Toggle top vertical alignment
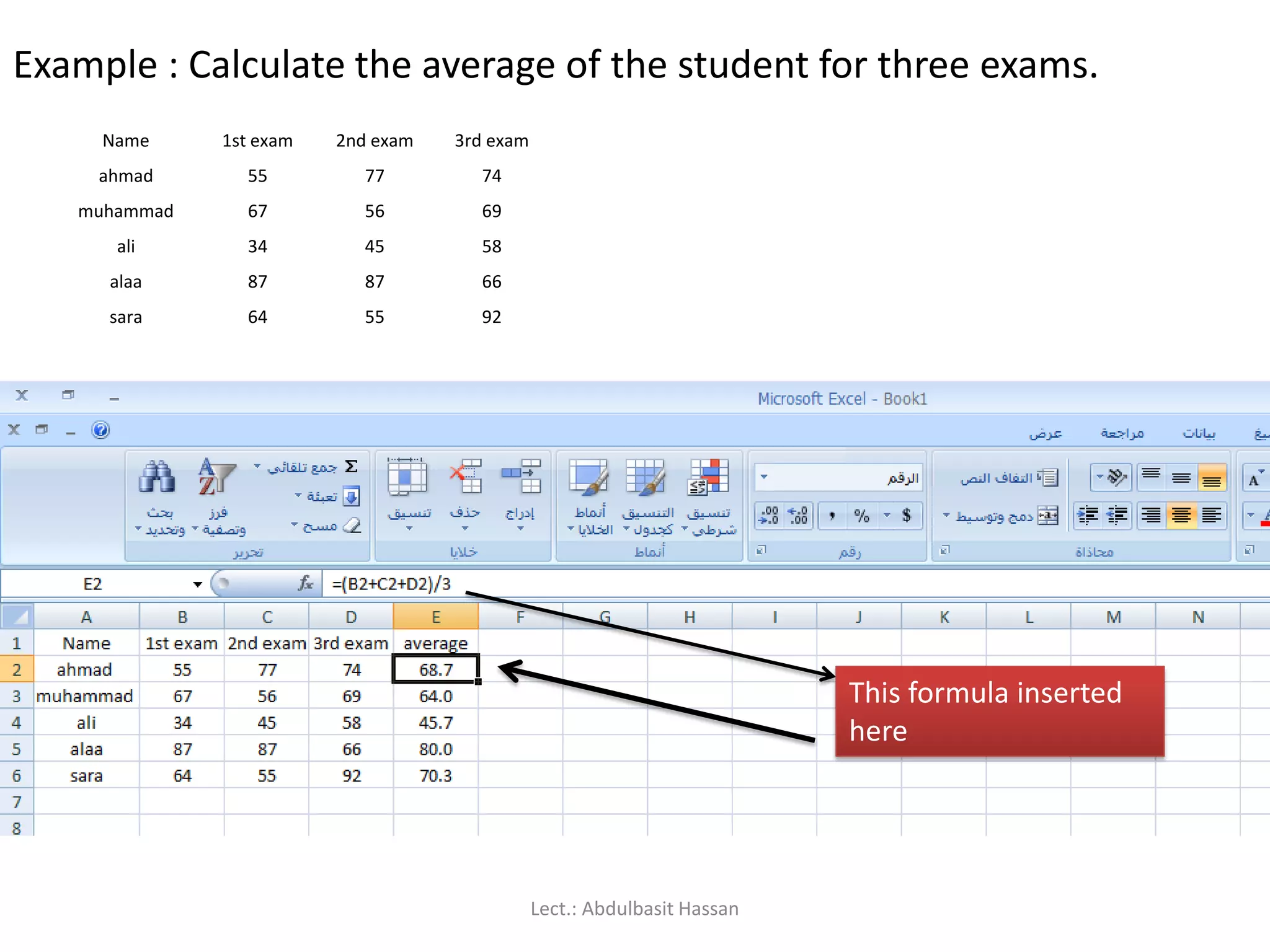Image resolution: width=1270 pixels, height=952 pixels. click(1151, 477)
